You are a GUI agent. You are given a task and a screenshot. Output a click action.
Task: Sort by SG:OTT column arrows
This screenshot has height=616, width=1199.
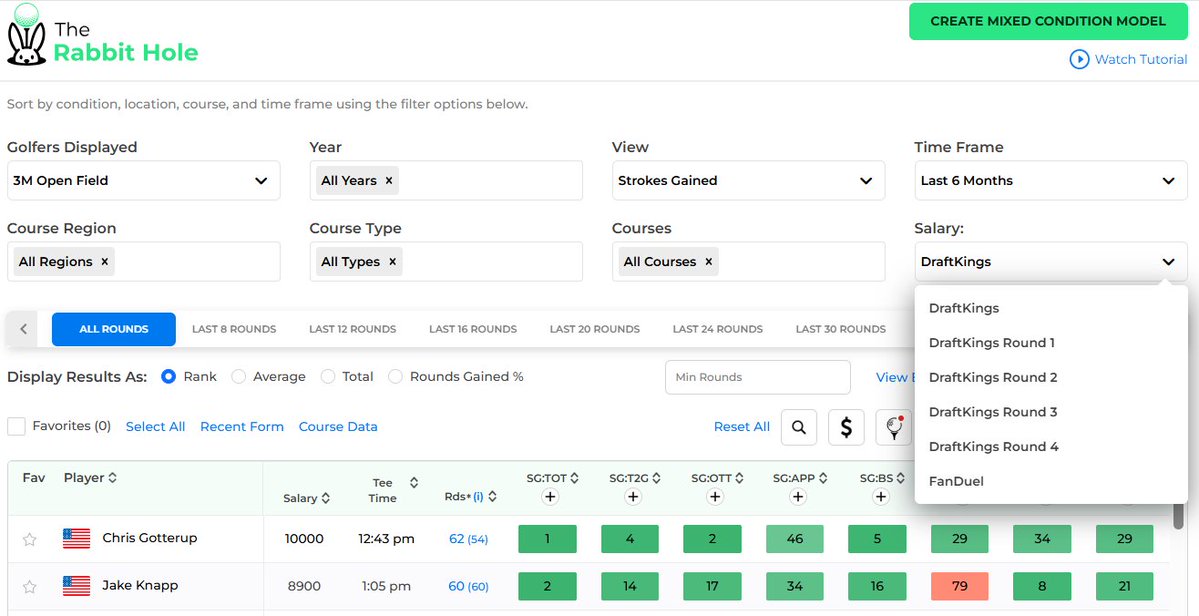point(739,478)
